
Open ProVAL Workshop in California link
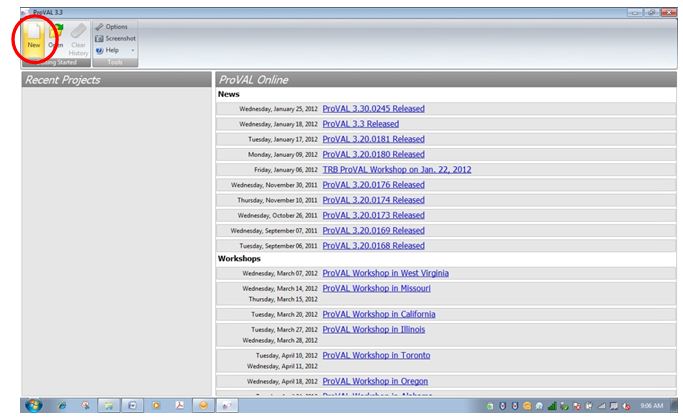coord(379,315)
